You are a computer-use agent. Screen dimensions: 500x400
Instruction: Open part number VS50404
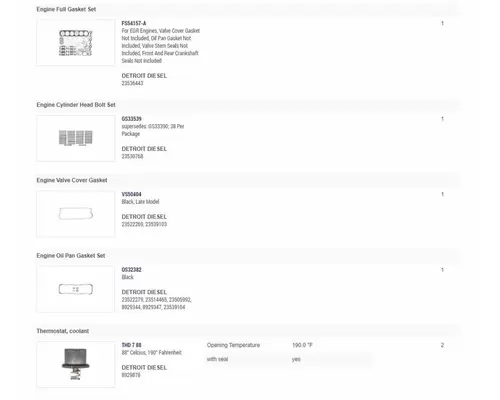click(131, 194)
